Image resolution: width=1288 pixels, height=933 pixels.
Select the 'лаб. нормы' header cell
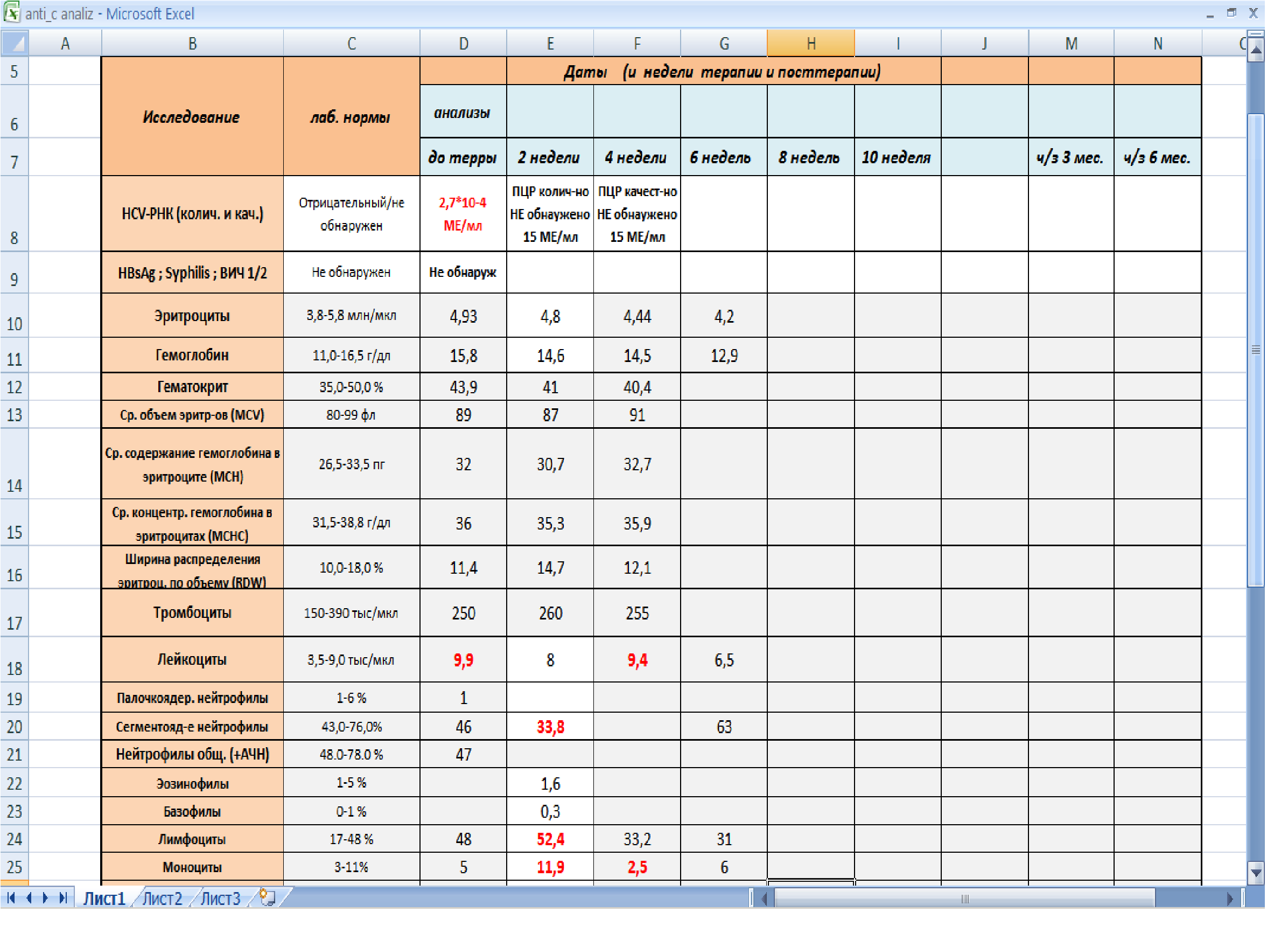(x=352, y=116)
